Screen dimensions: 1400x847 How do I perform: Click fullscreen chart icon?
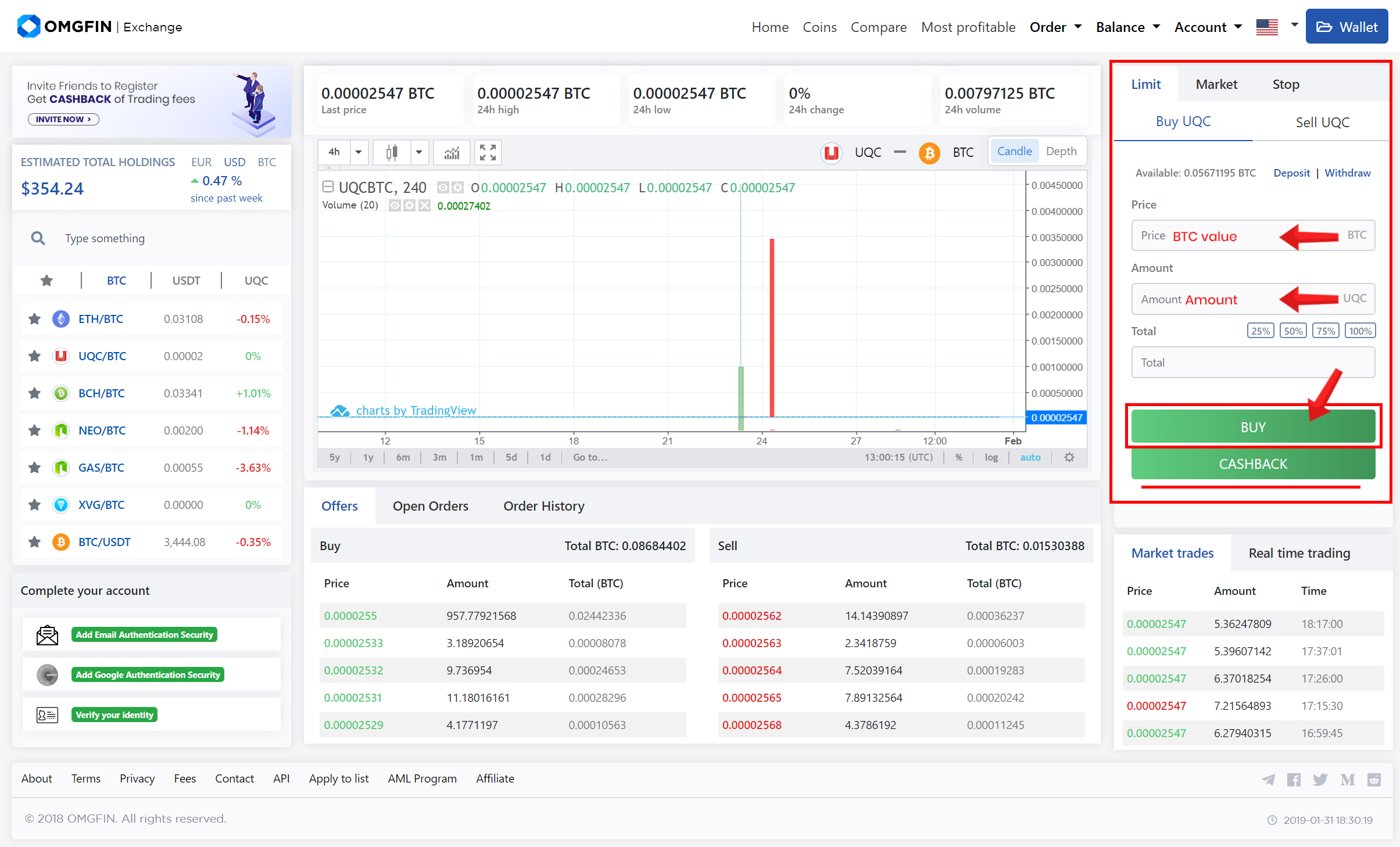488,153
